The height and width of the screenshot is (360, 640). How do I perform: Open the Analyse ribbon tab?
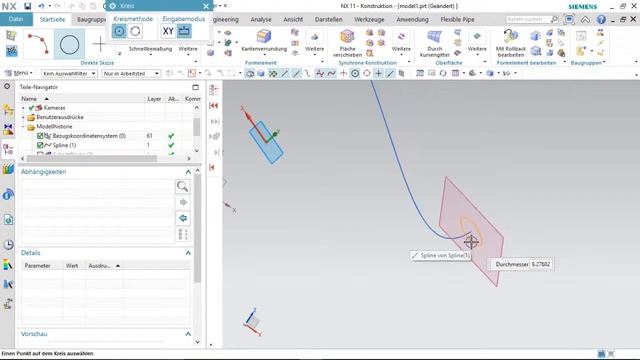(x=261, y=19)
